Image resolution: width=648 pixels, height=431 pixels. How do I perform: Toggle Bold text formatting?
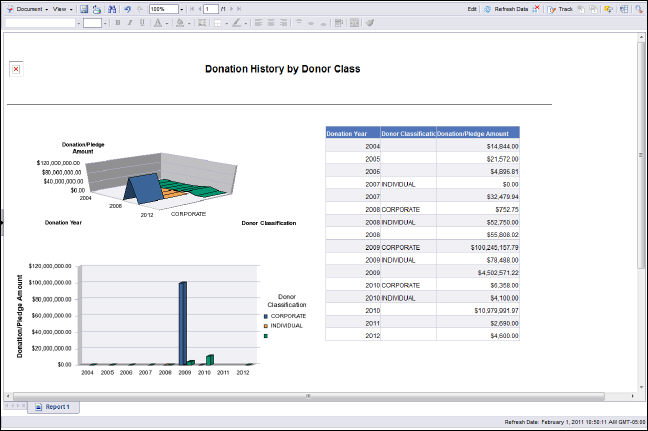click(x=117, y=22)
